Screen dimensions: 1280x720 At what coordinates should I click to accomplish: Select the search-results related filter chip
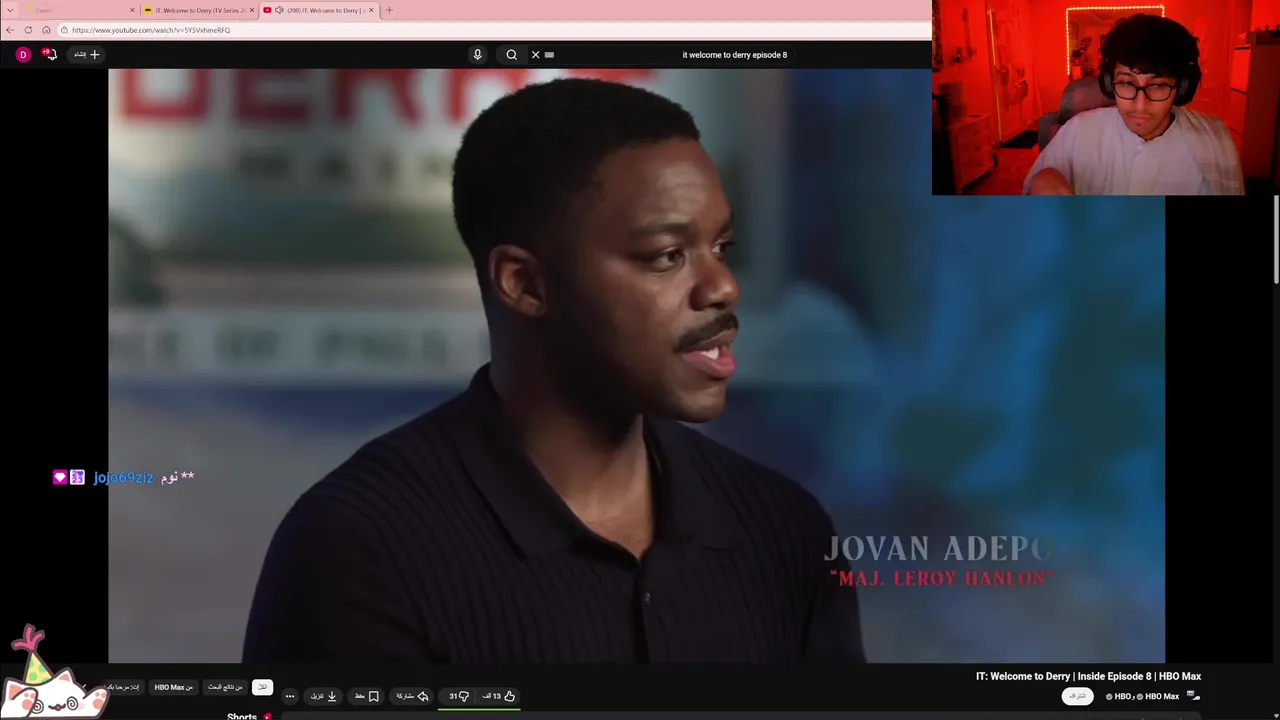[x=225, y=687]
